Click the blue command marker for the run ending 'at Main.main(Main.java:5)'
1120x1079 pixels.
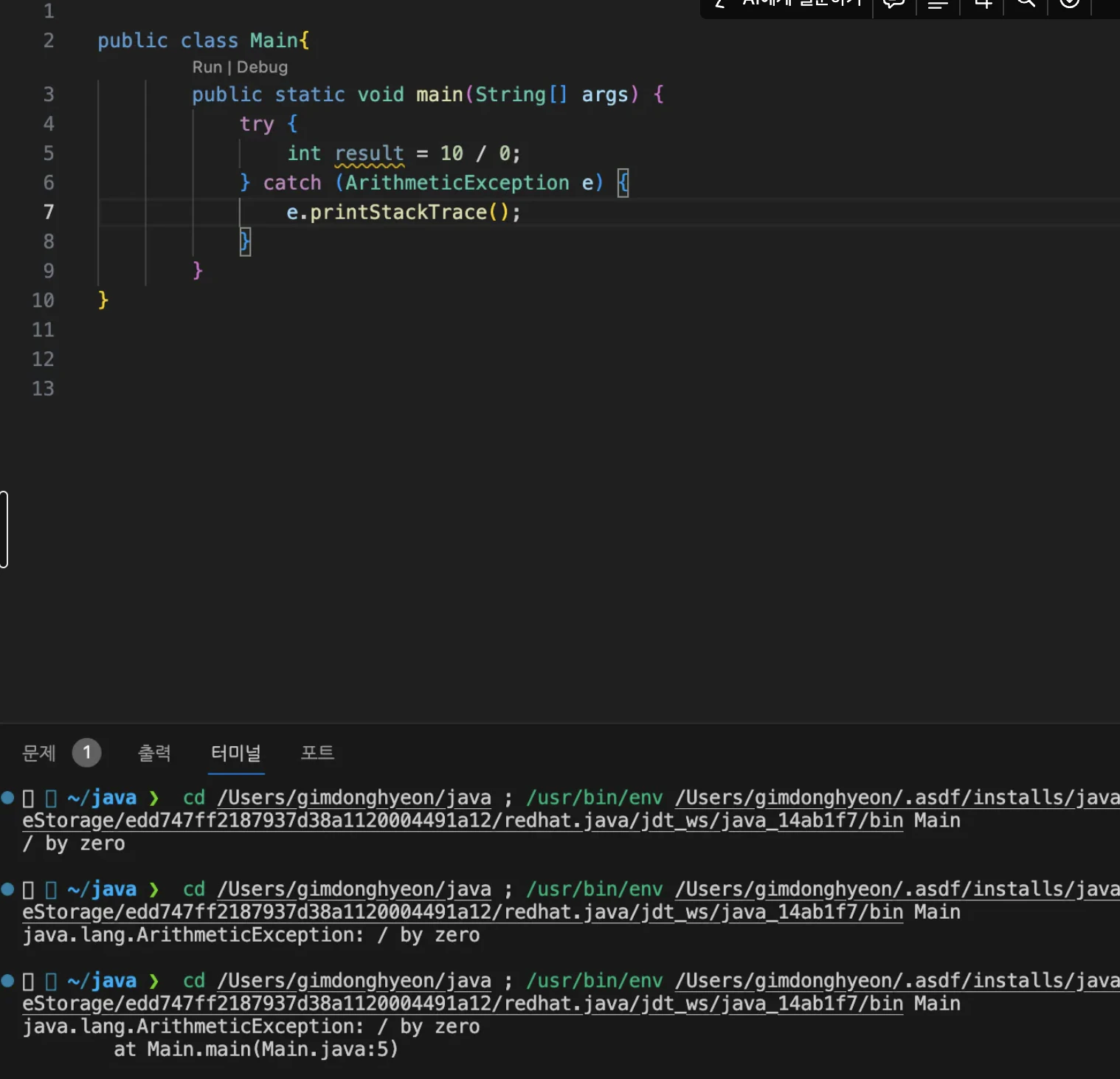8,980
